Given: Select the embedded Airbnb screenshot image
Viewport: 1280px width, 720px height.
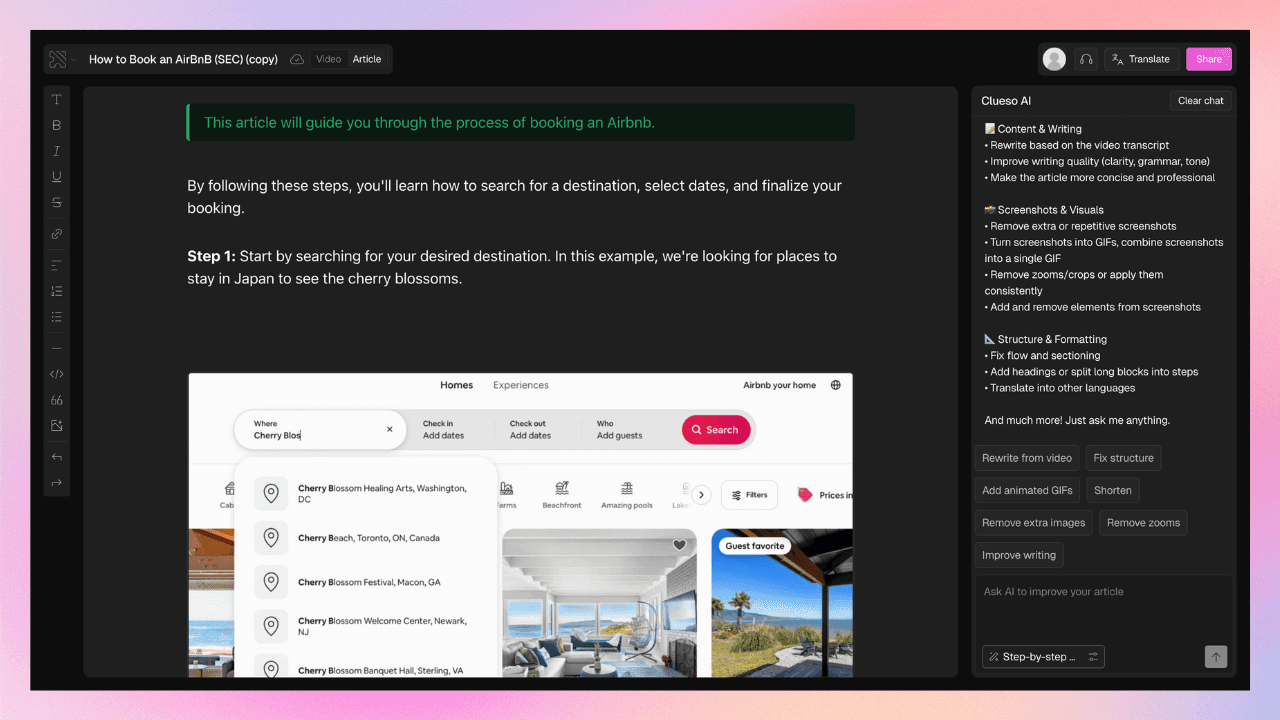Looking at the screenshot, I should pos(520,525).
